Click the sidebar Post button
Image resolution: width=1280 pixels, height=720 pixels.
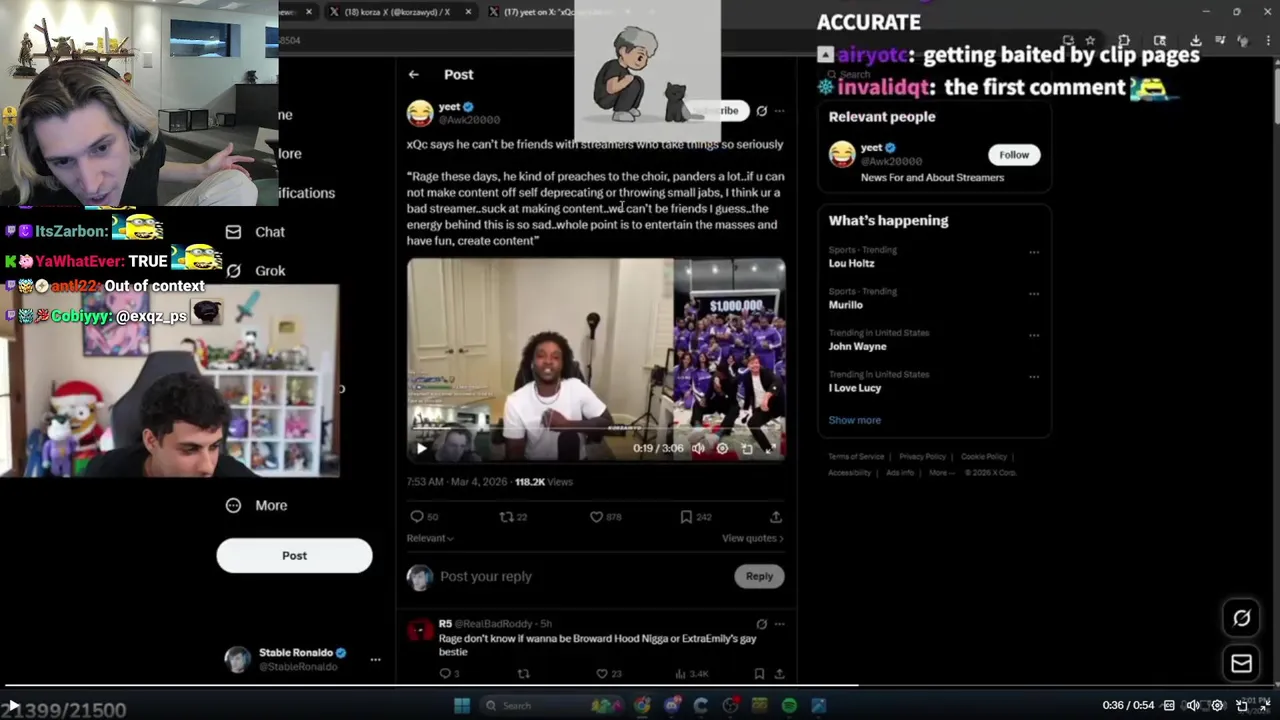click(x=294, y=556)
